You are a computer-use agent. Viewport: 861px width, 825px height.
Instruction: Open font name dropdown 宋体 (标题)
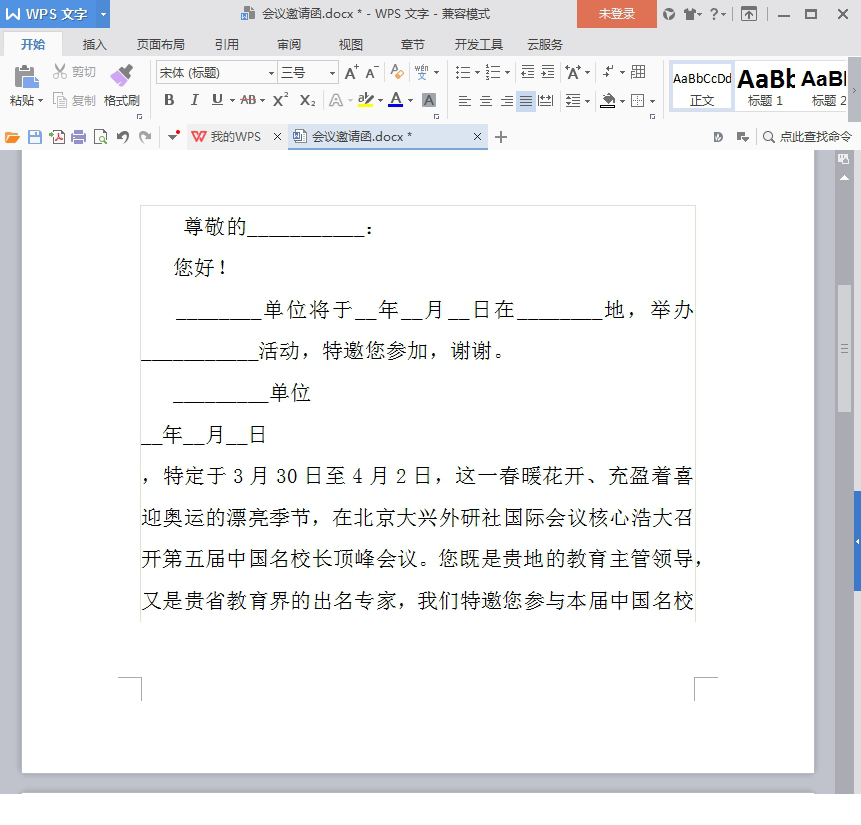(271, 73)
